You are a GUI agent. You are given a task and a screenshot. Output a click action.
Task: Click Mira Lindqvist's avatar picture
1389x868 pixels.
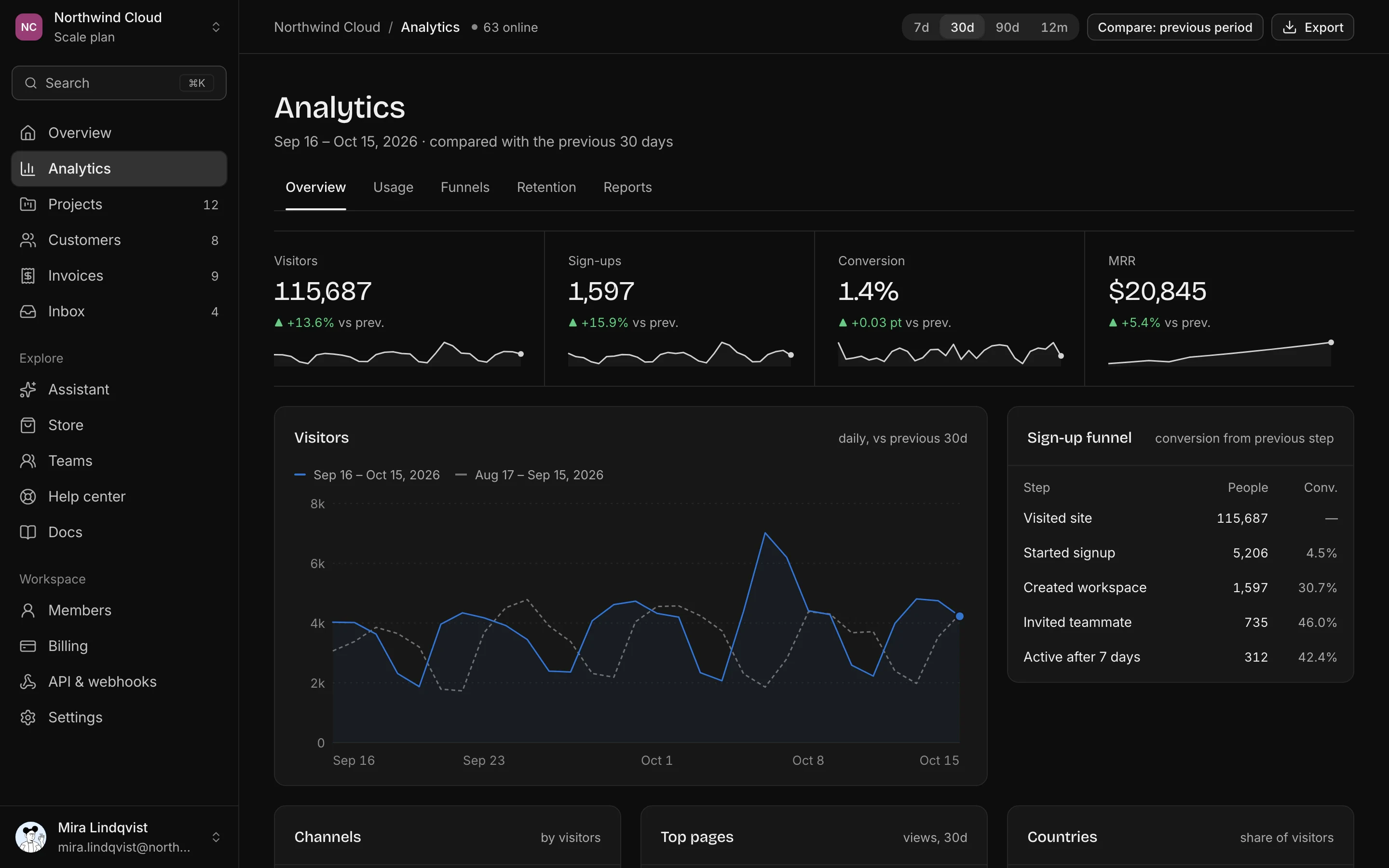pyautogui.click(x=31, y=837)
